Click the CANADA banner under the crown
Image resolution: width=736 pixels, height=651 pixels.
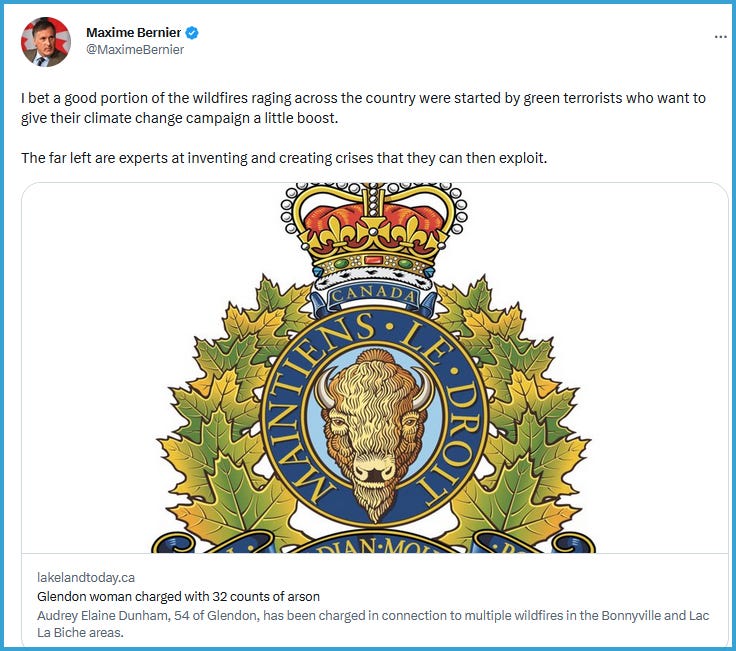373,296
